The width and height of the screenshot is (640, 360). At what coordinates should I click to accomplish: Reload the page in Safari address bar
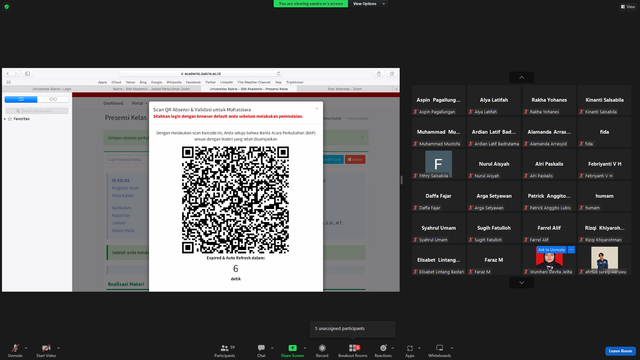click(278, 73)
